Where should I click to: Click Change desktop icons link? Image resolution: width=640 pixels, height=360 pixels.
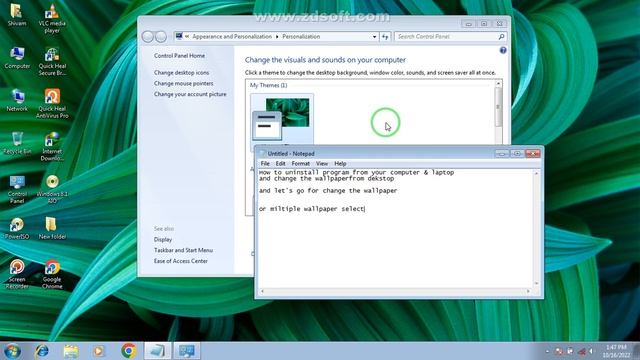181,73
